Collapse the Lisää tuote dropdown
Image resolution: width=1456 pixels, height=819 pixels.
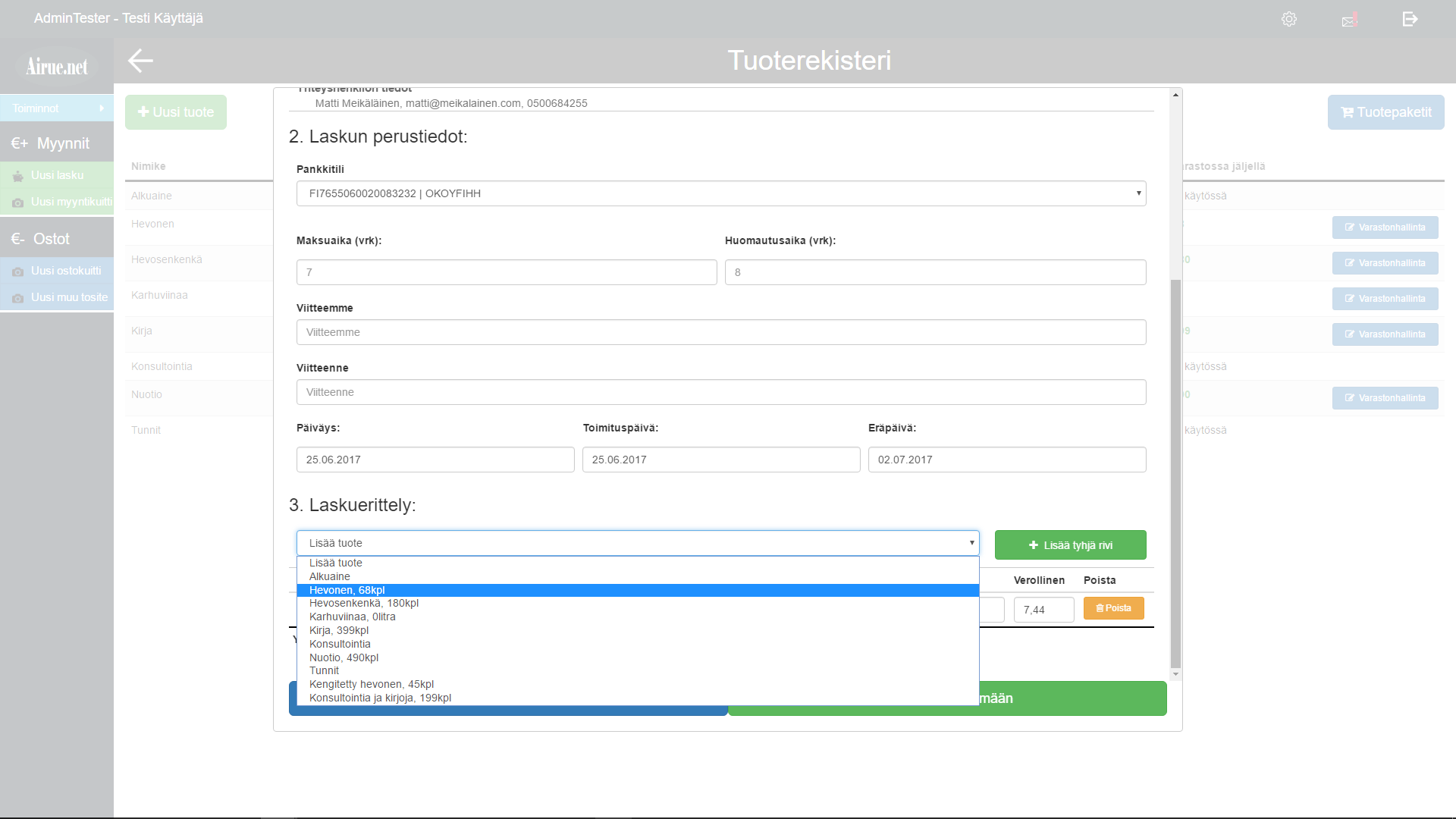637,543
